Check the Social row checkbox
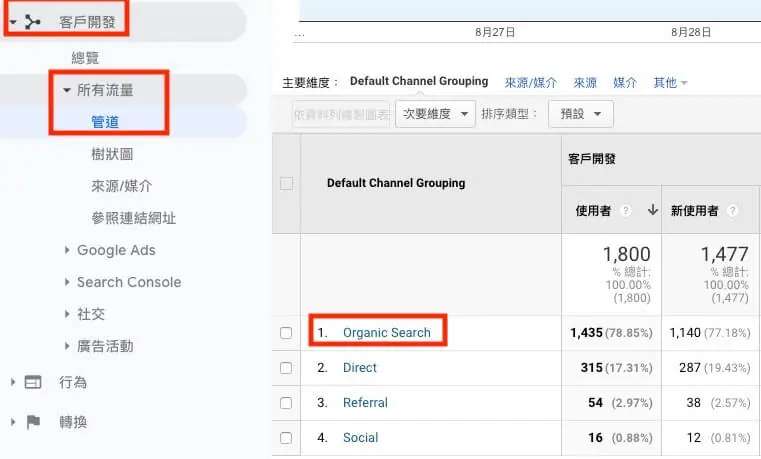761x459 pixels. tap(286, 438)
